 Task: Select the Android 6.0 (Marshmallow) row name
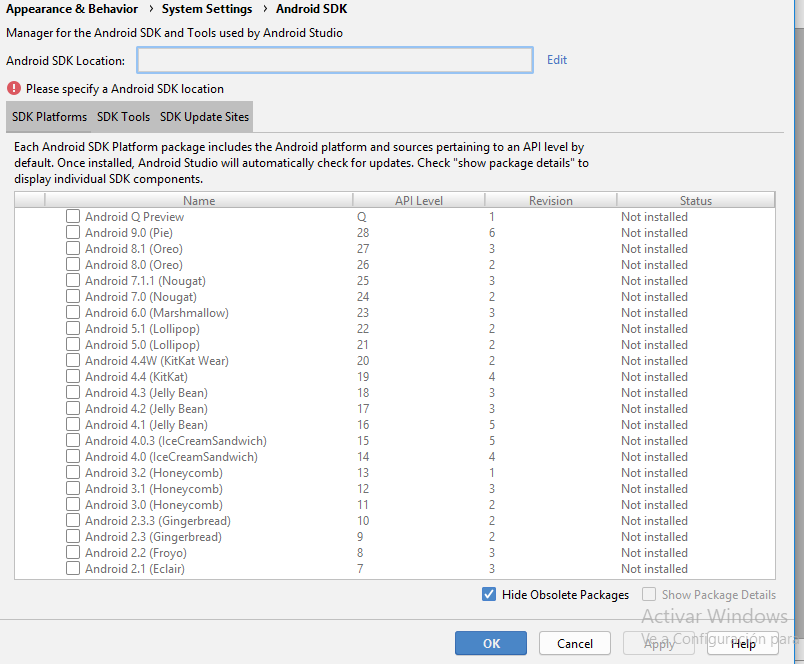click(x=157, y=313)
